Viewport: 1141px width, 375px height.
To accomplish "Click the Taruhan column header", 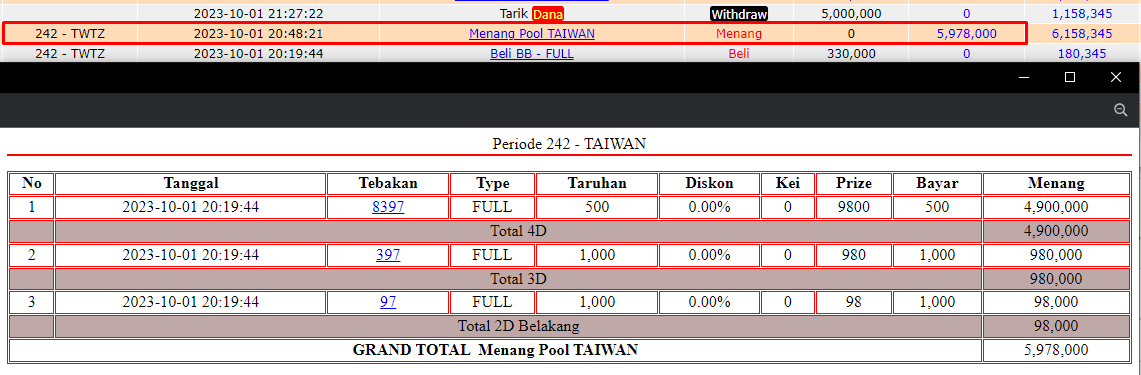I will click(597, 183).
